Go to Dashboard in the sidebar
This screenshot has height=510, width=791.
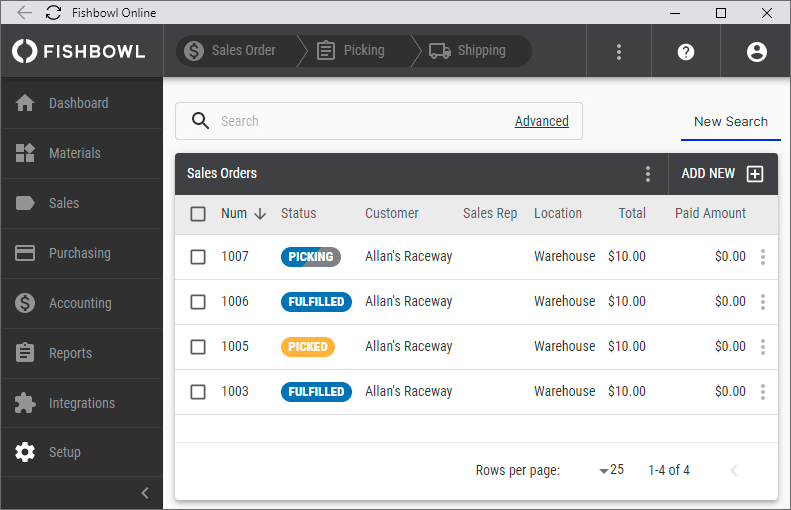(82, 103)
